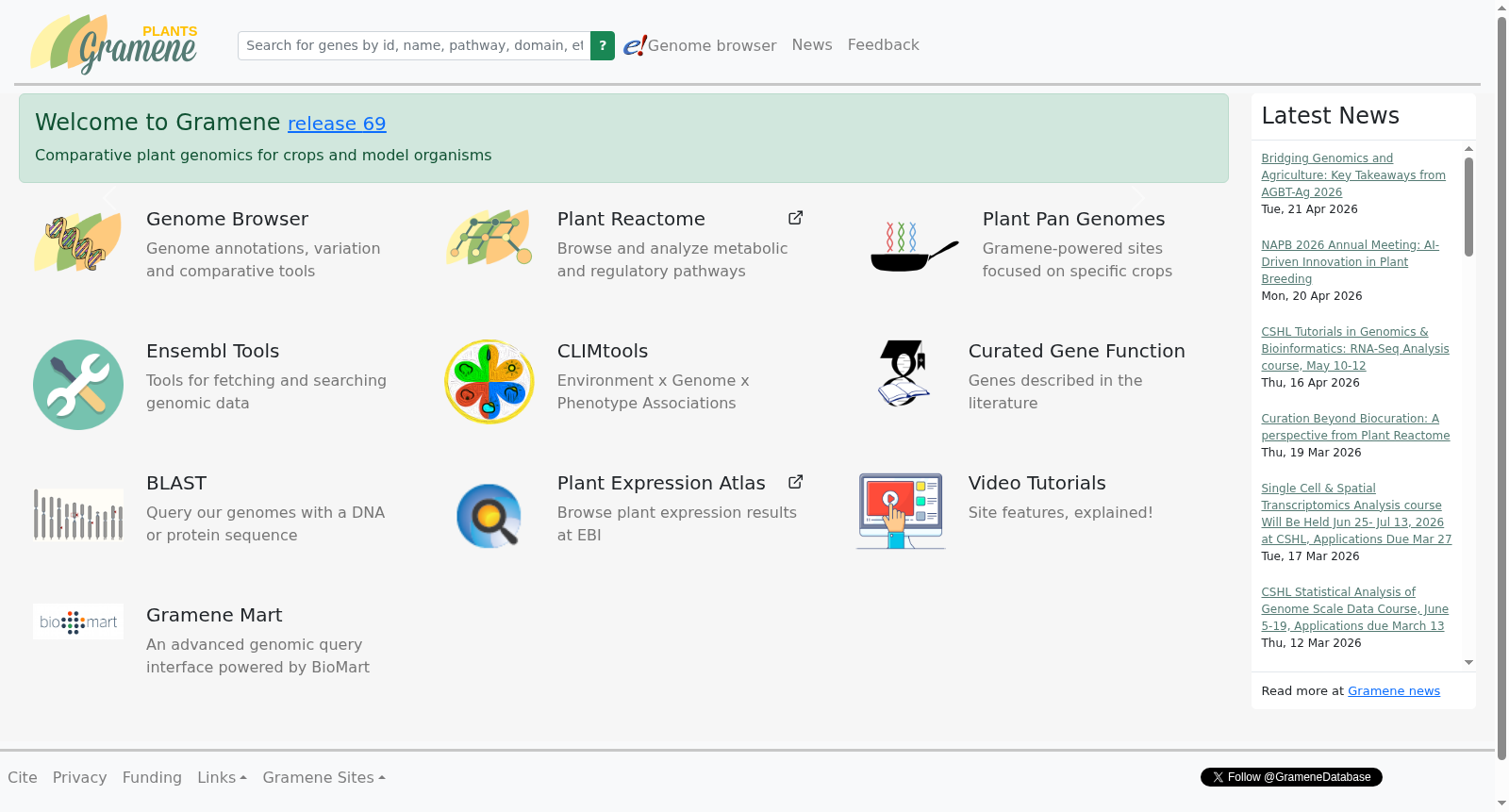1509x812 pixels.
Task: Click the Latest News scrollbar thumb
Action: coord(1468,207)
